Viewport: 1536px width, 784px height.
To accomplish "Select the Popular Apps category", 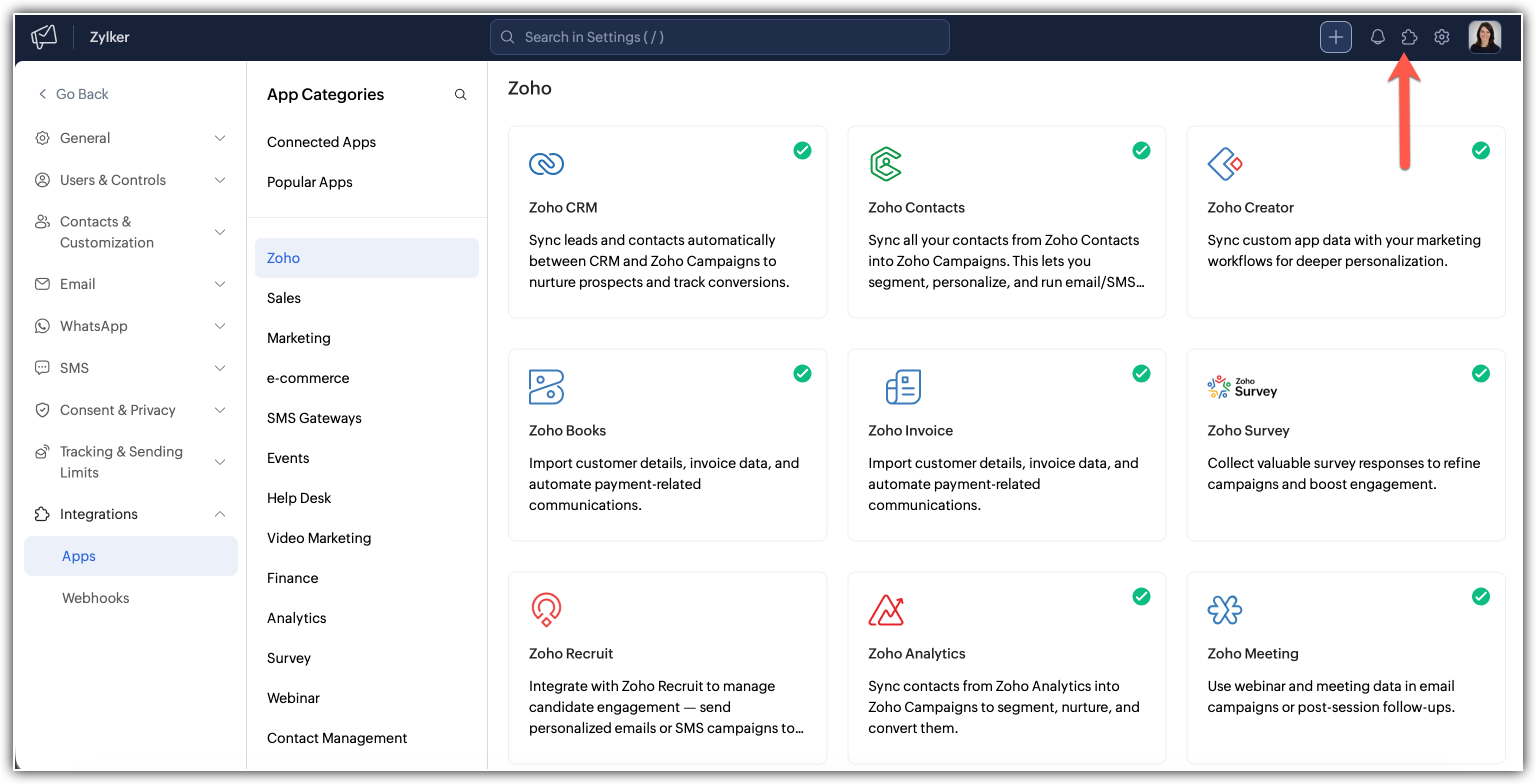I will [x=309, y=182].
